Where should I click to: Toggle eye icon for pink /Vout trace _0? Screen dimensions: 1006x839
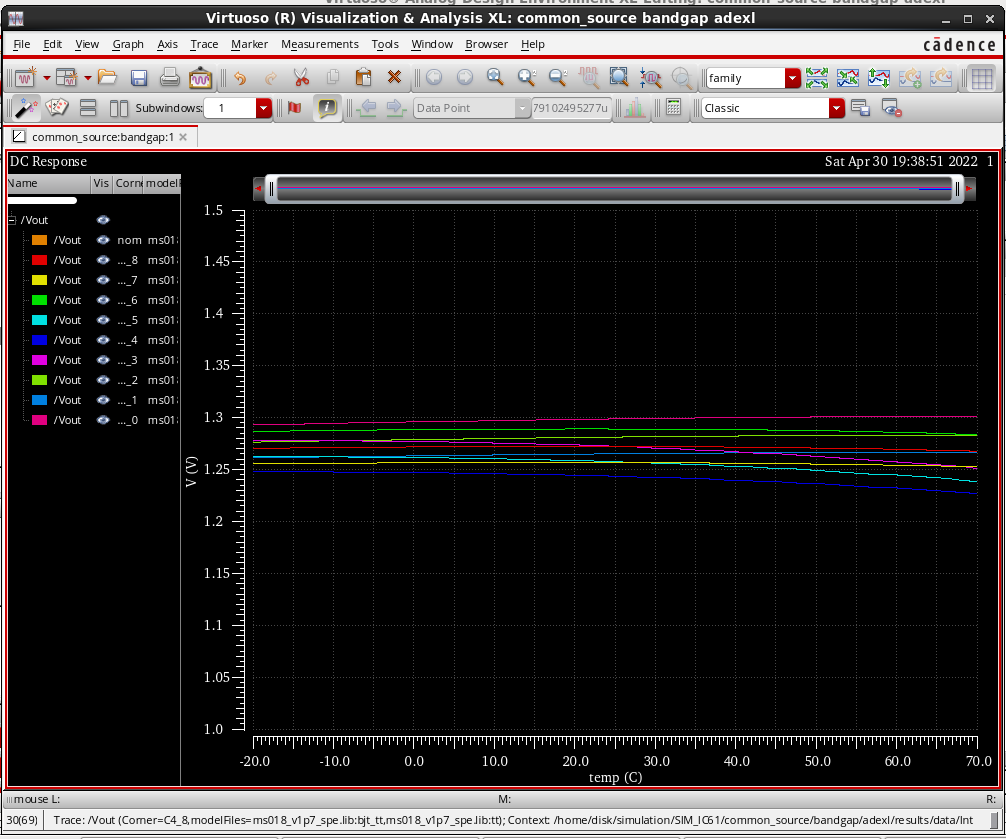102,420
